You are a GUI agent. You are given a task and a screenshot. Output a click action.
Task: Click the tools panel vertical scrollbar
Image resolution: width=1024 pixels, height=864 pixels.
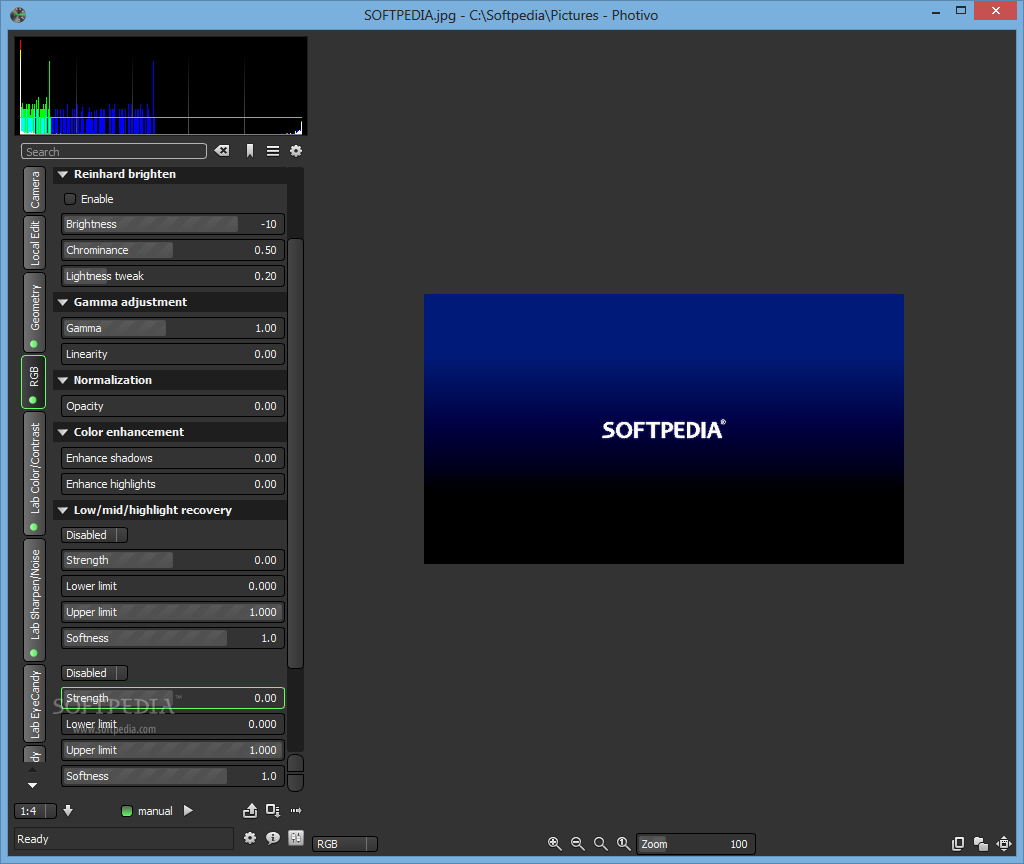click(x=295, y=453)
